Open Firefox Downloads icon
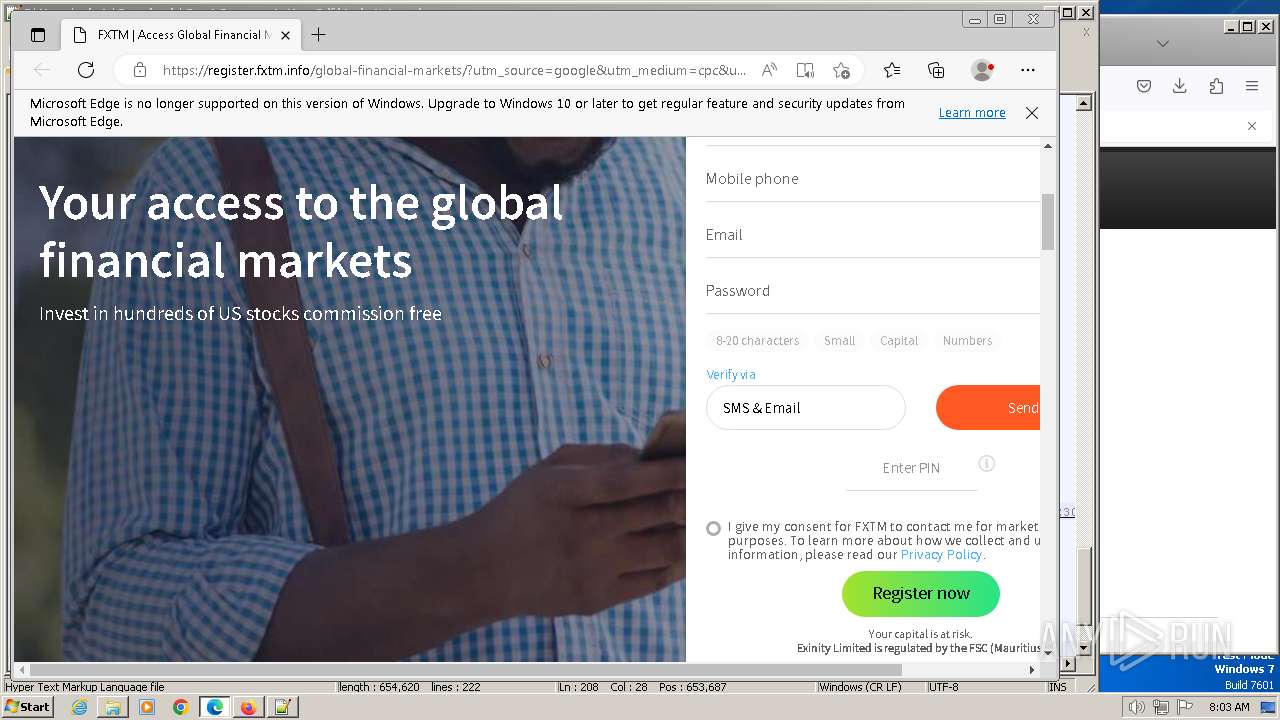This screenshot has width=1280, height=720. pos(1180,86)
